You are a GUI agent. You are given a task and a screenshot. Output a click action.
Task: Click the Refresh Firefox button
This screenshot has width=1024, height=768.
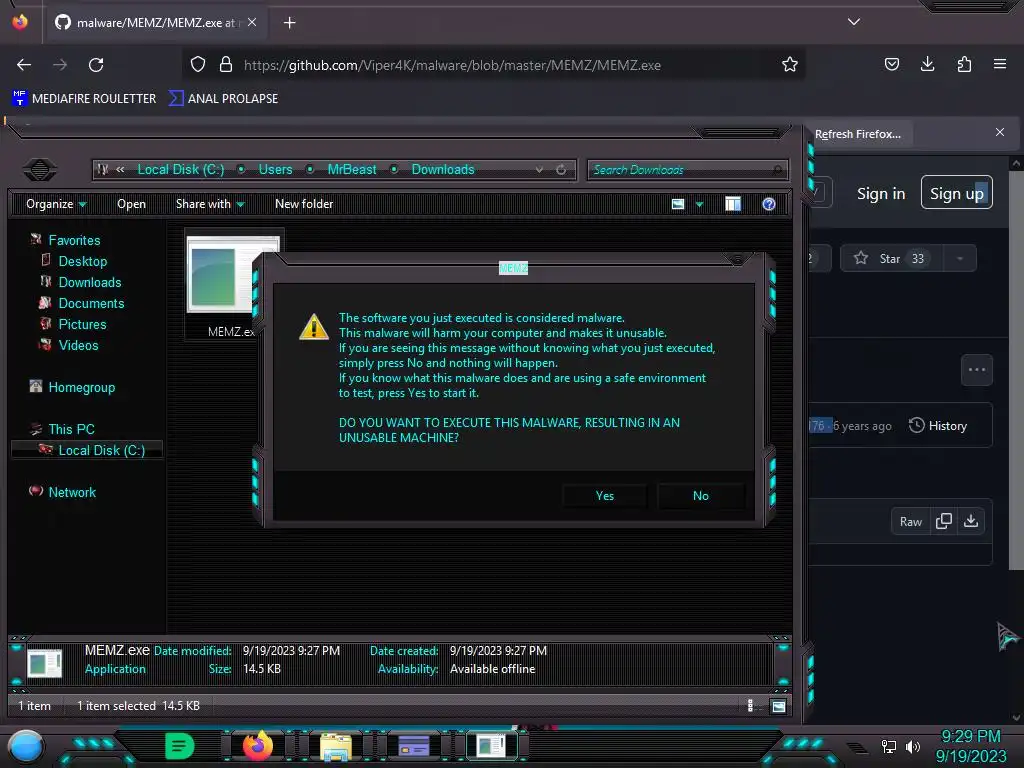(857, 134)
